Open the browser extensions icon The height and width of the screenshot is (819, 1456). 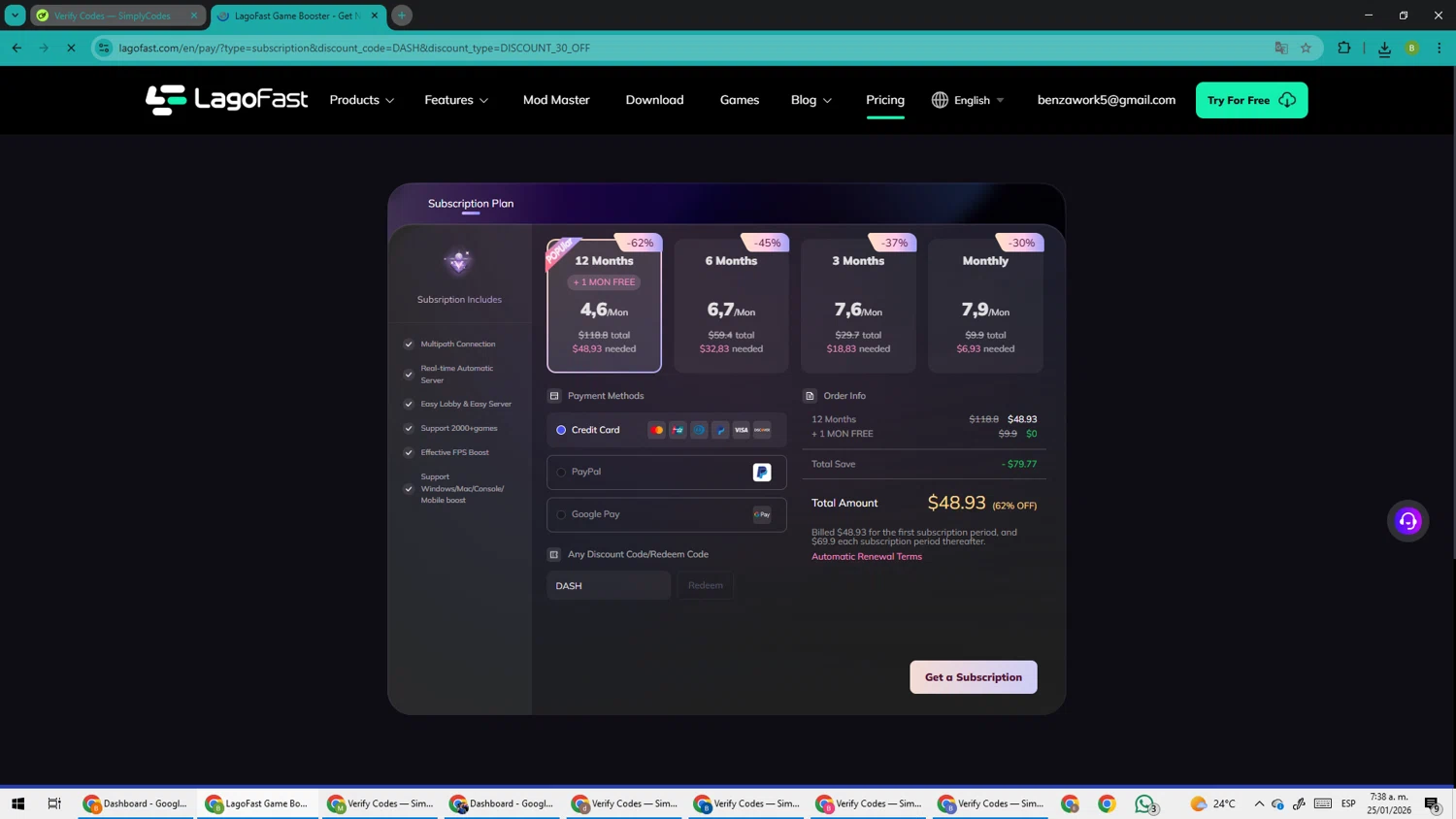pos(1344,48)
